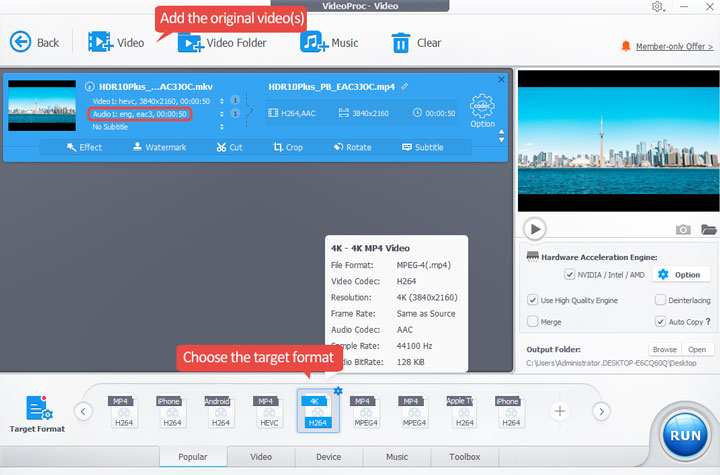Click output resolution 3840x2160
The height and width of the screenshot is (475, 720).
tap(370, 113)
